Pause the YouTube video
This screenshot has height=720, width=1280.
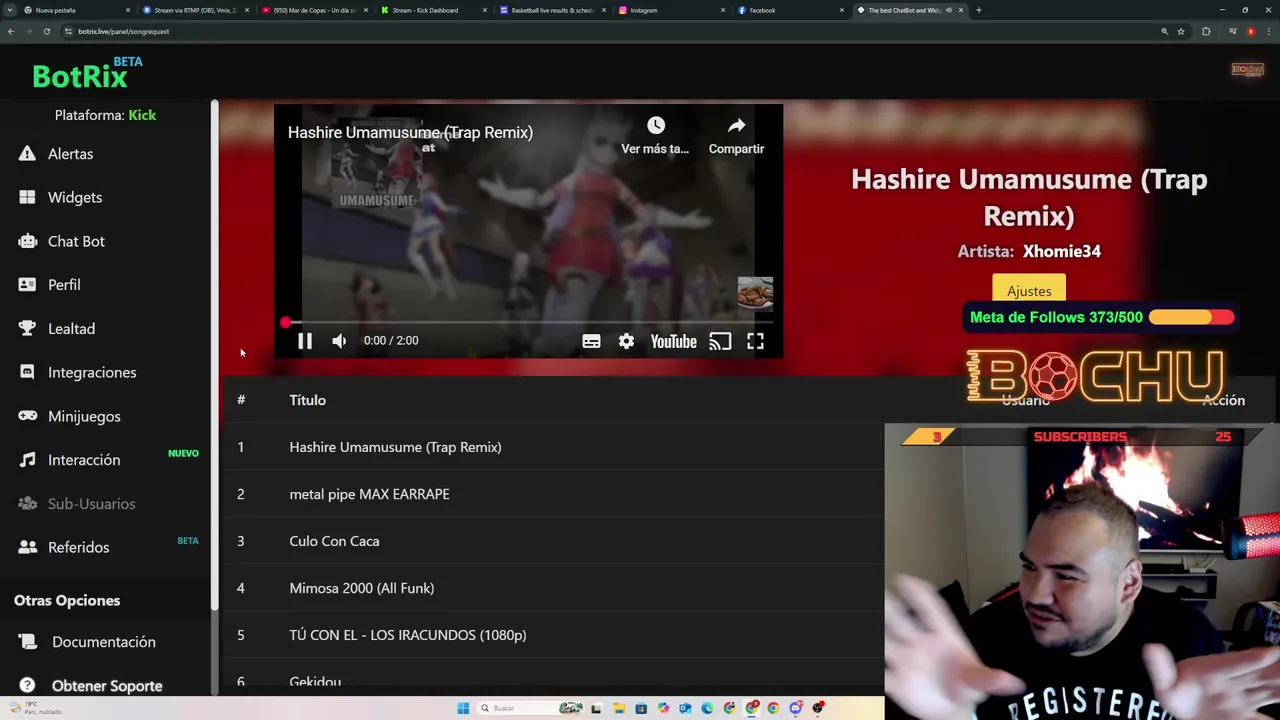point(305,341)
